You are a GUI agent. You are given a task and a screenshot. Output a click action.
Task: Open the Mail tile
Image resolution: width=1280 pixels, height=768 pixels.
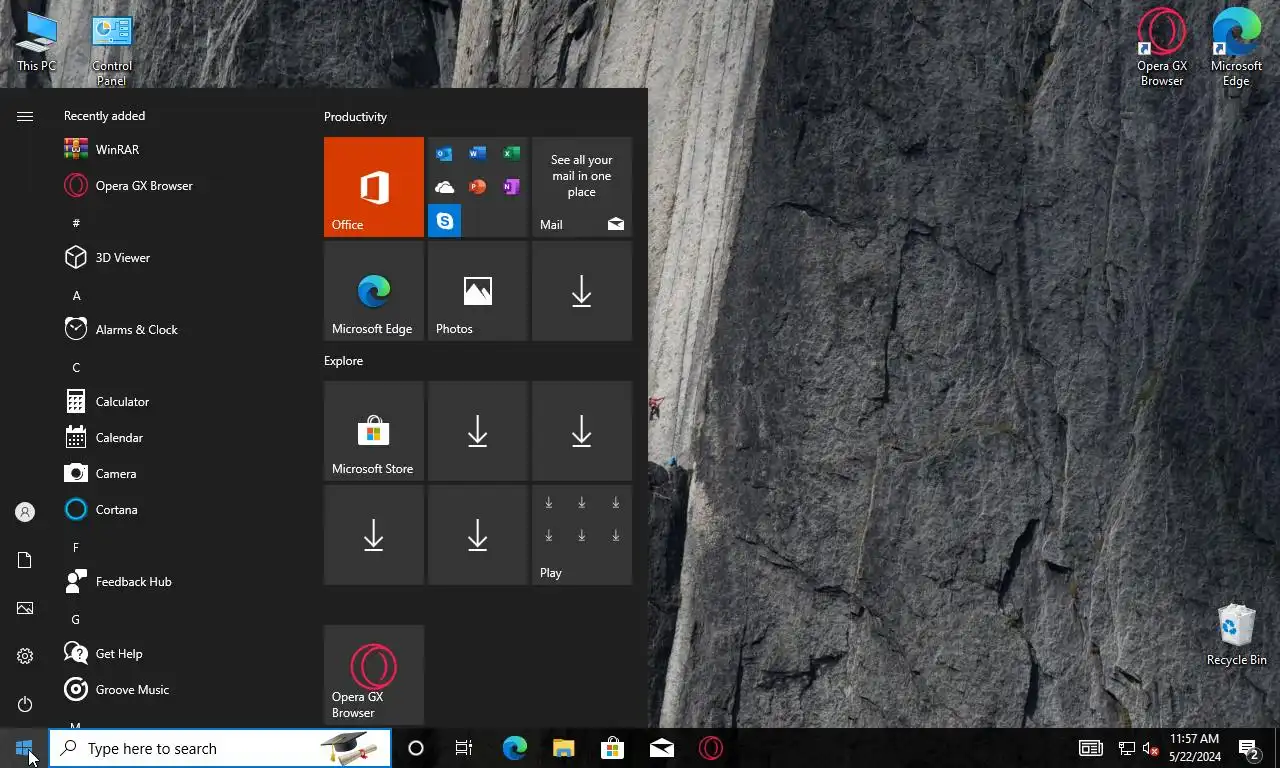tap(582, 187)
